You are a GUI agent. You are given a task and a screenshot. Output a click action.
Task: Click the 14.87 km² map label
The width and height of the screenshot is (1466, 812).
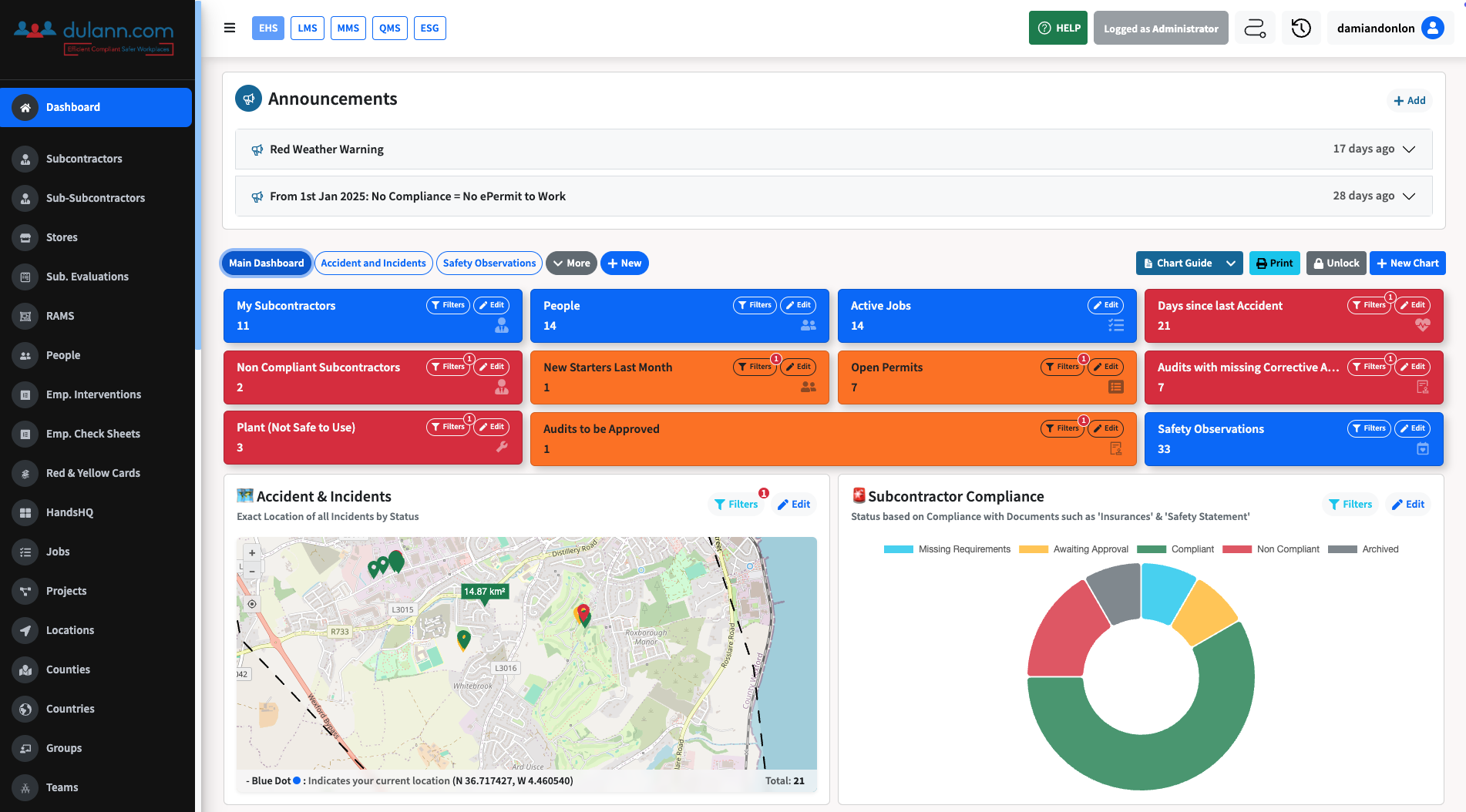pos(485,592)
